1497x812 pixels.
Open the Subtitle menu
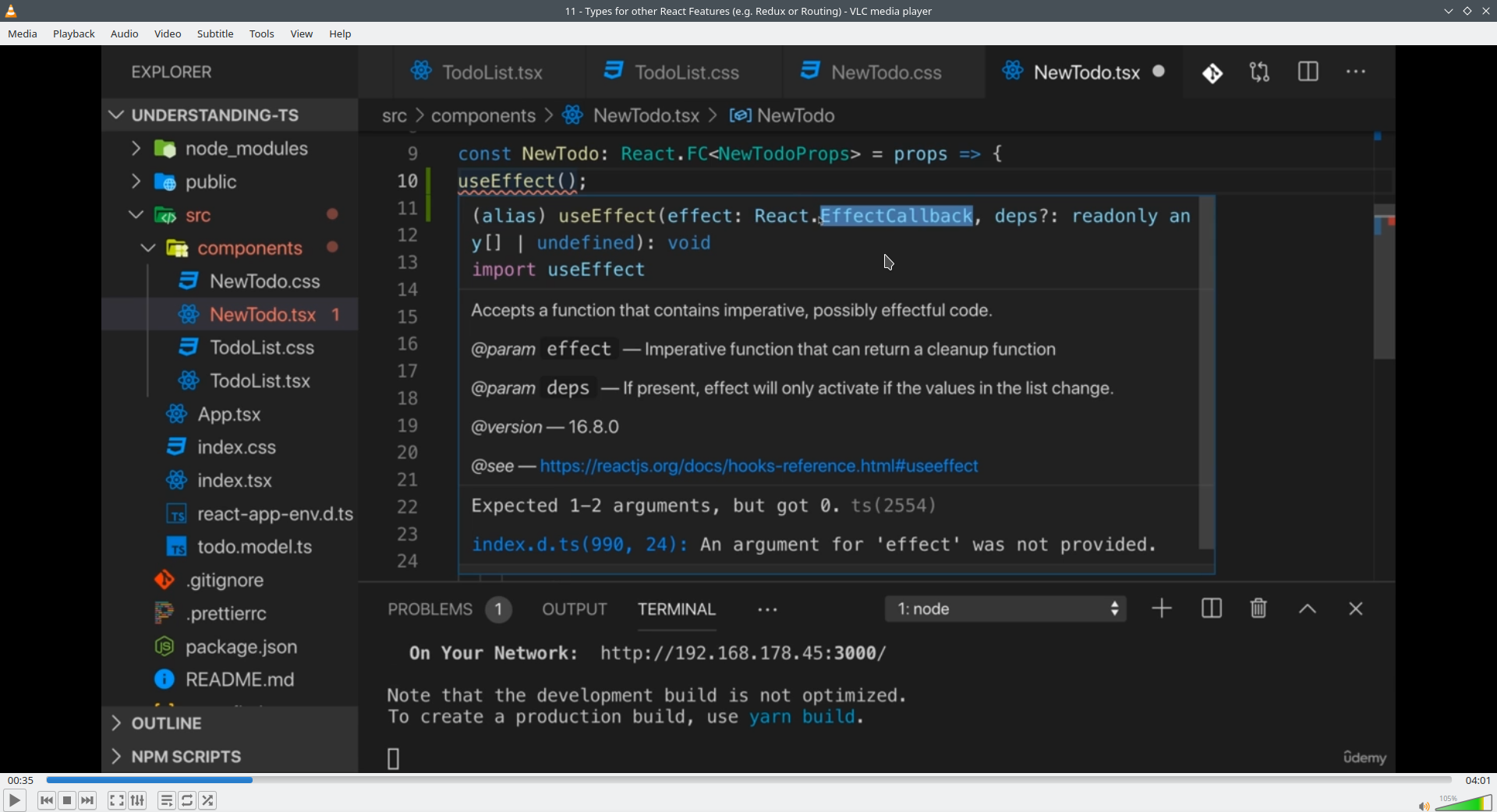215,34
